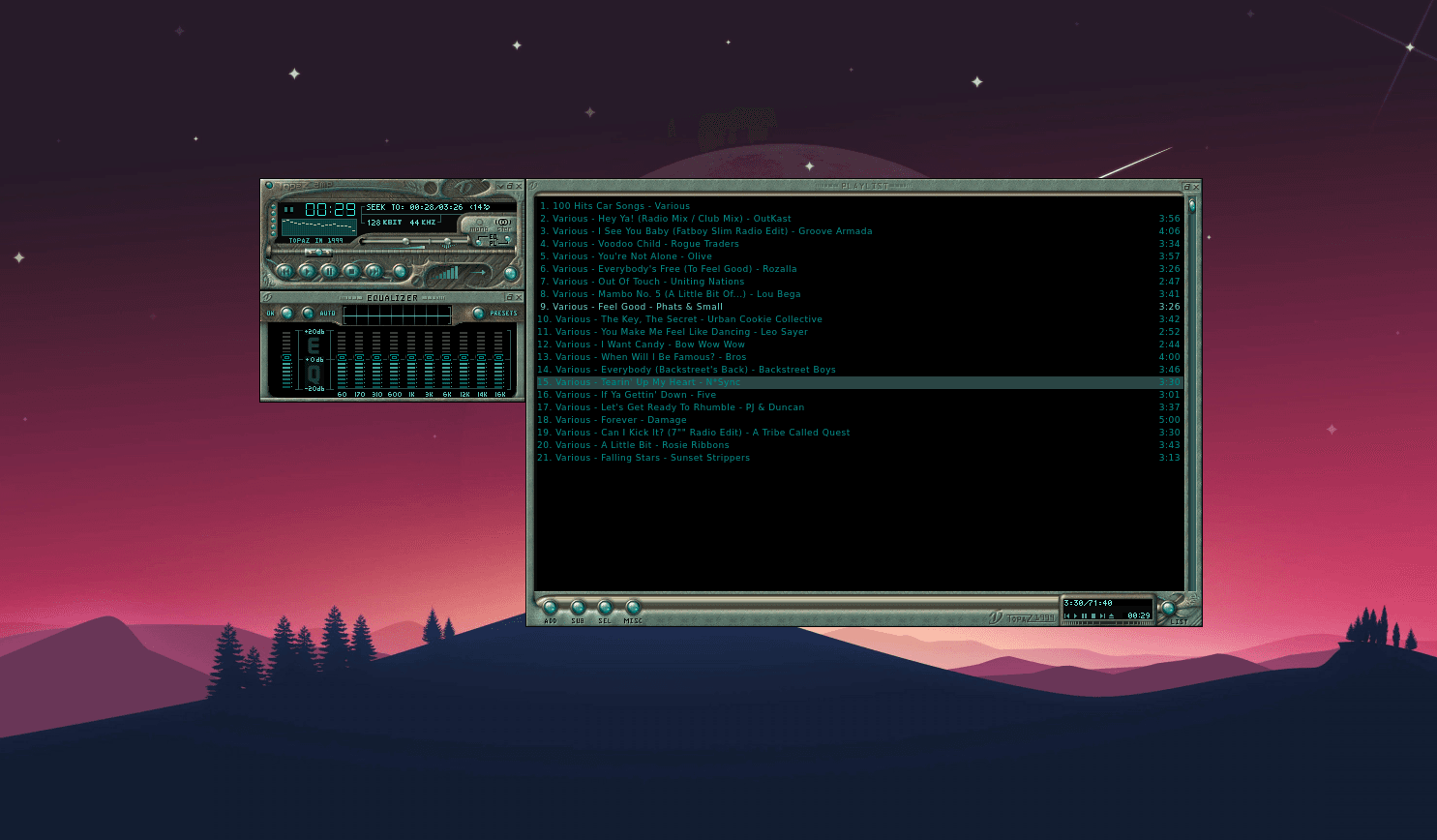Open the playlist MISC menu
The image size is (1437, 840).
click(x=633, y=608)
